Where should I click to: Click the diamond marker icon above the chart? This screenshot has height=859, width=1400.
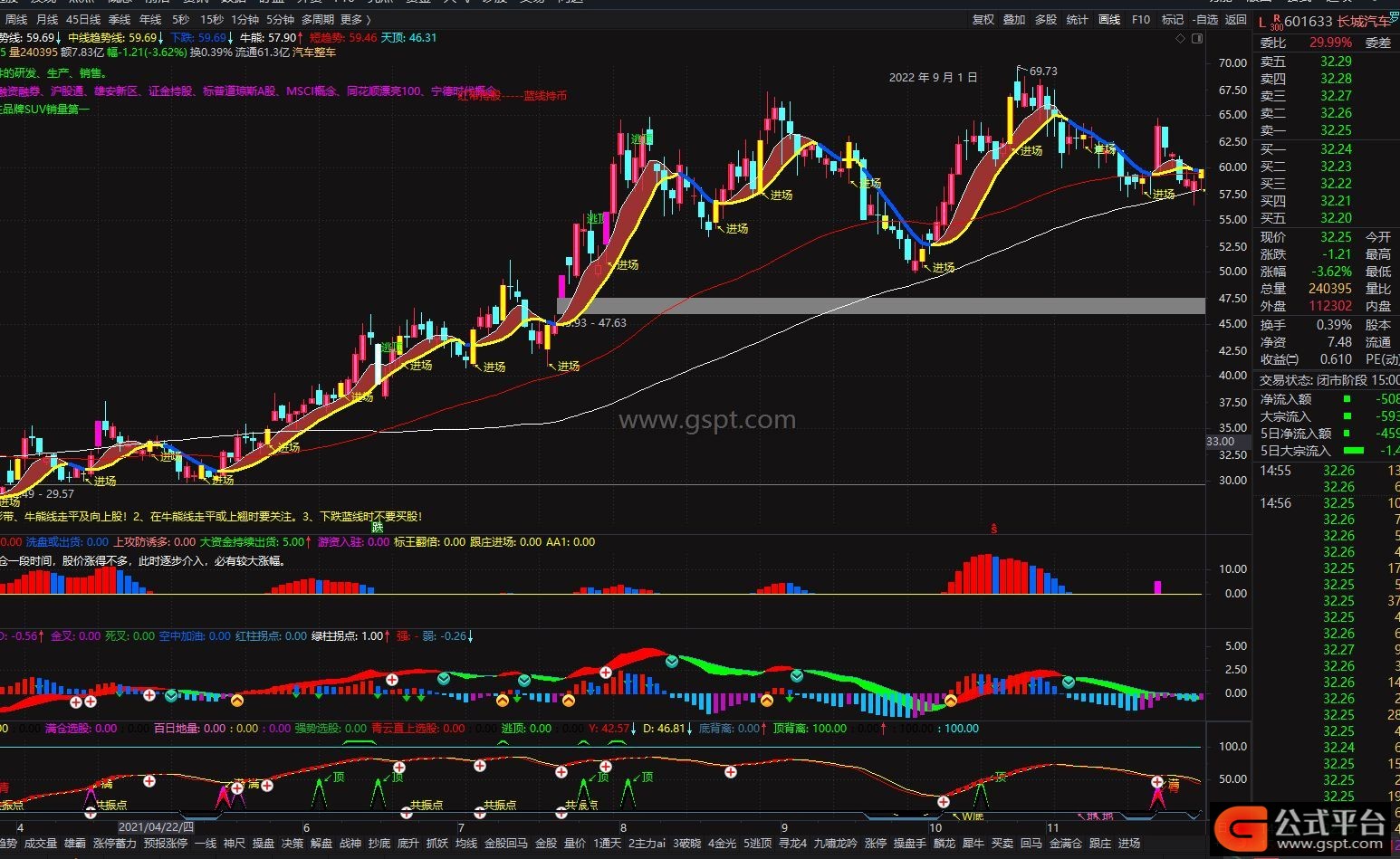(x=1180, y=38)
